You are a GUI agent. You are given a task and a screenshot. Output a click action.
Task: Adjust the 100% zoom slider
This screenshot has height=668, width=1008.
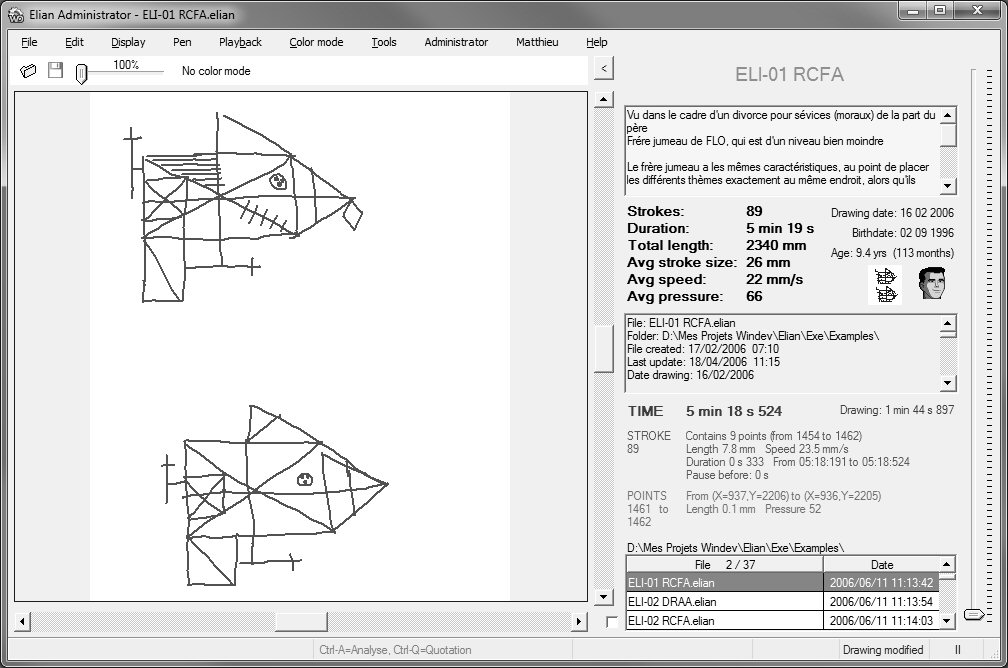(82, 74)
